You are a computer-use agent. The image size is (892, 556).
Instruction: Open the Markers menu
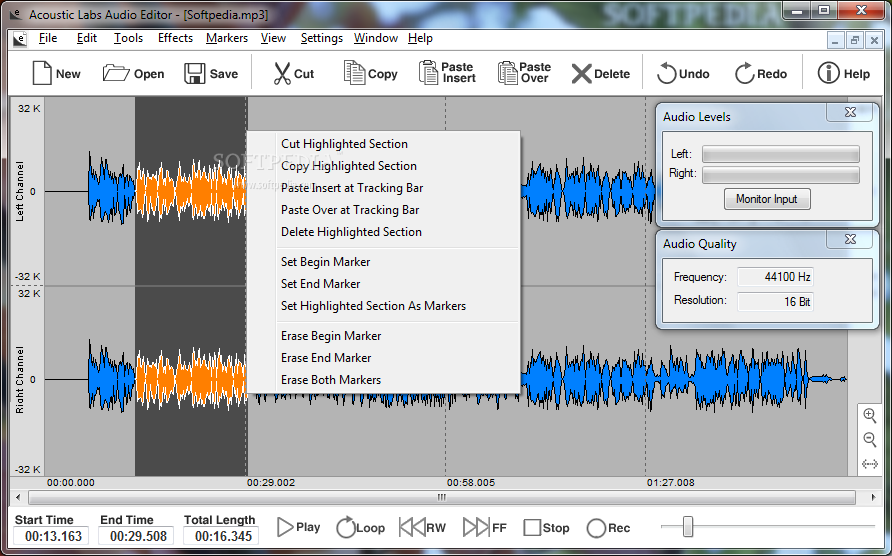tap(227, 38)
